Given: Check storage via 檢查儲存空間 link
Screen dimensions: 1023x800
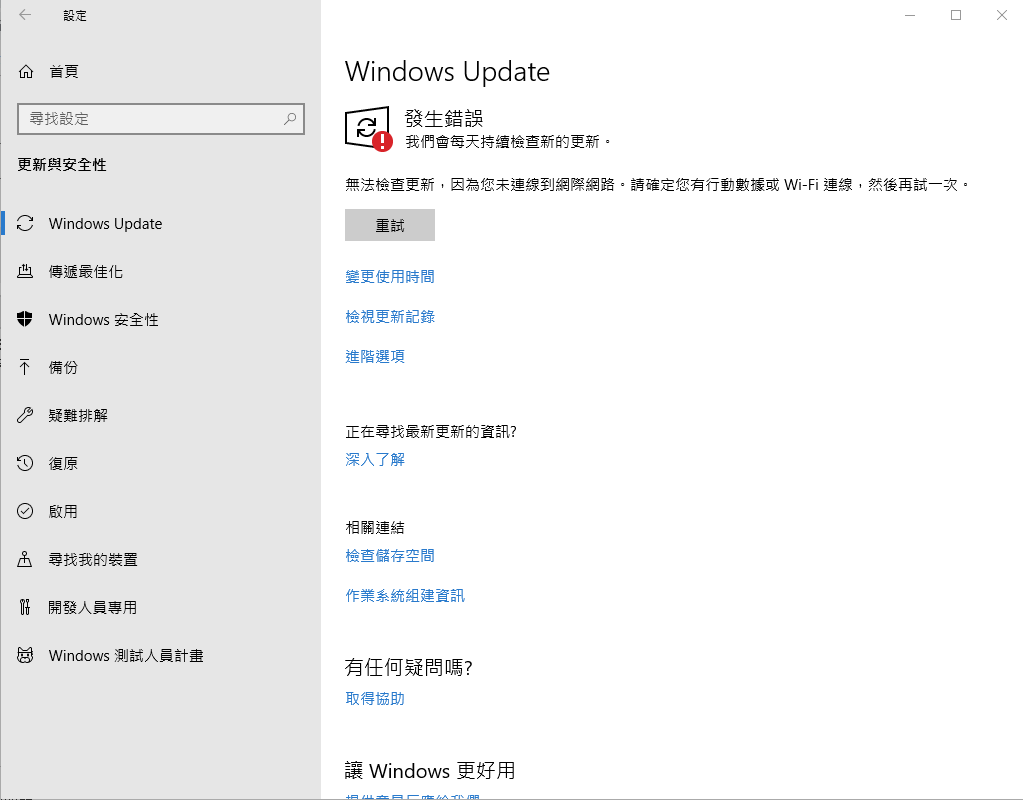Looking at the screenshot, I should click(389, 555).
